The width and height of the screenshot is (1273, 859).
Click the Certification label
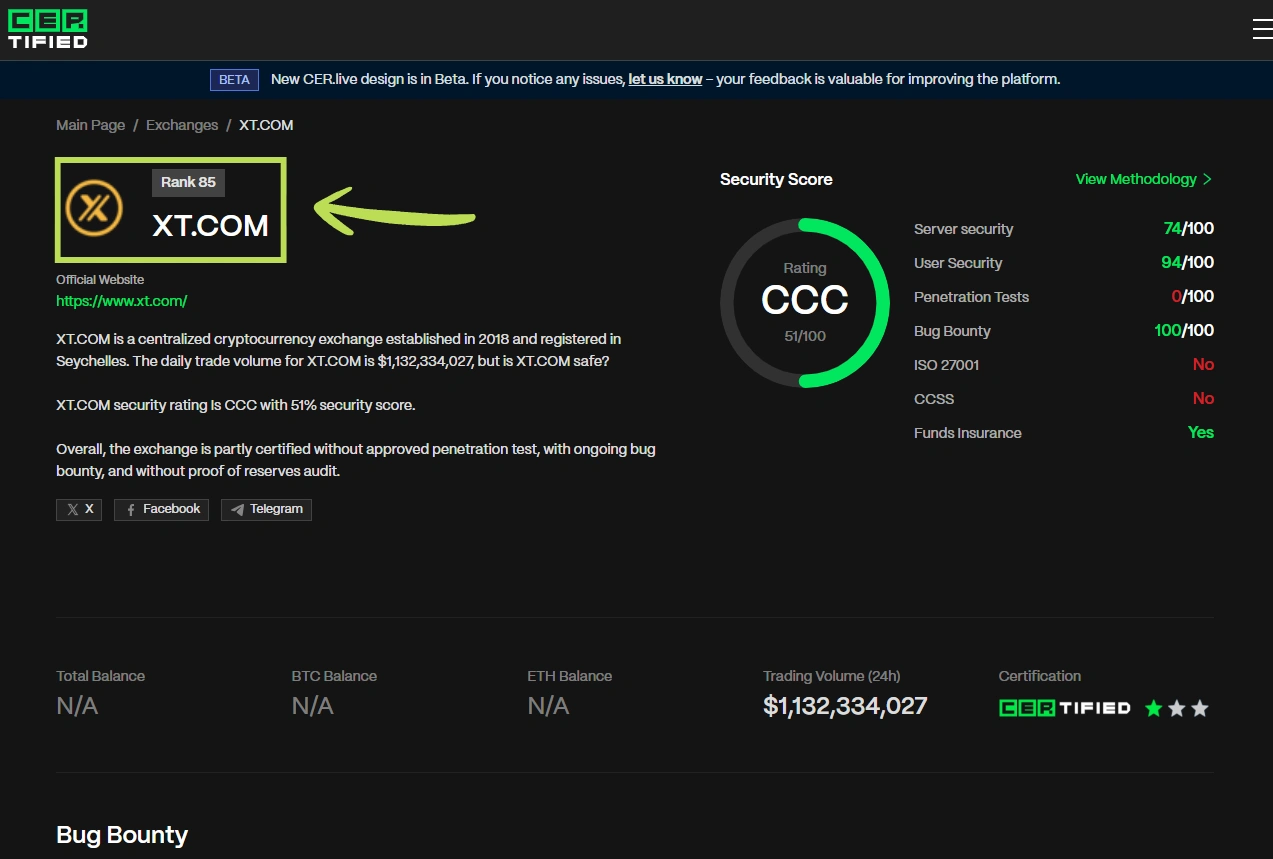click(x=1040, y=676)
